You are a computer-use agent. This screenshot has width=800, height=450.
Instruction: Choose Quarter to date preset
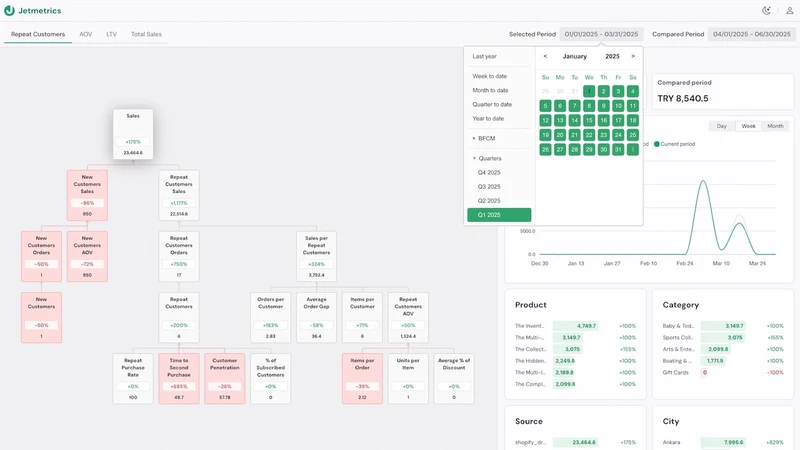tap(492, 104)
